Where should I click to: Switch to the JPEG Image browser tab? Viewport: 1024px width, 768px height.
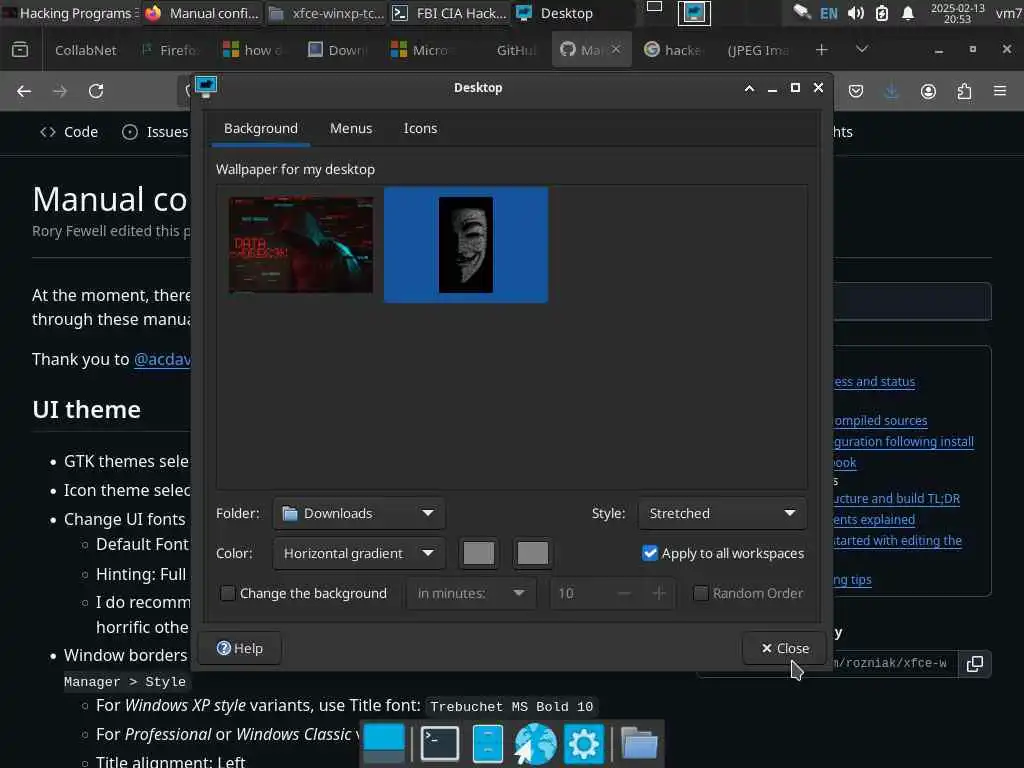click(758, 50)
